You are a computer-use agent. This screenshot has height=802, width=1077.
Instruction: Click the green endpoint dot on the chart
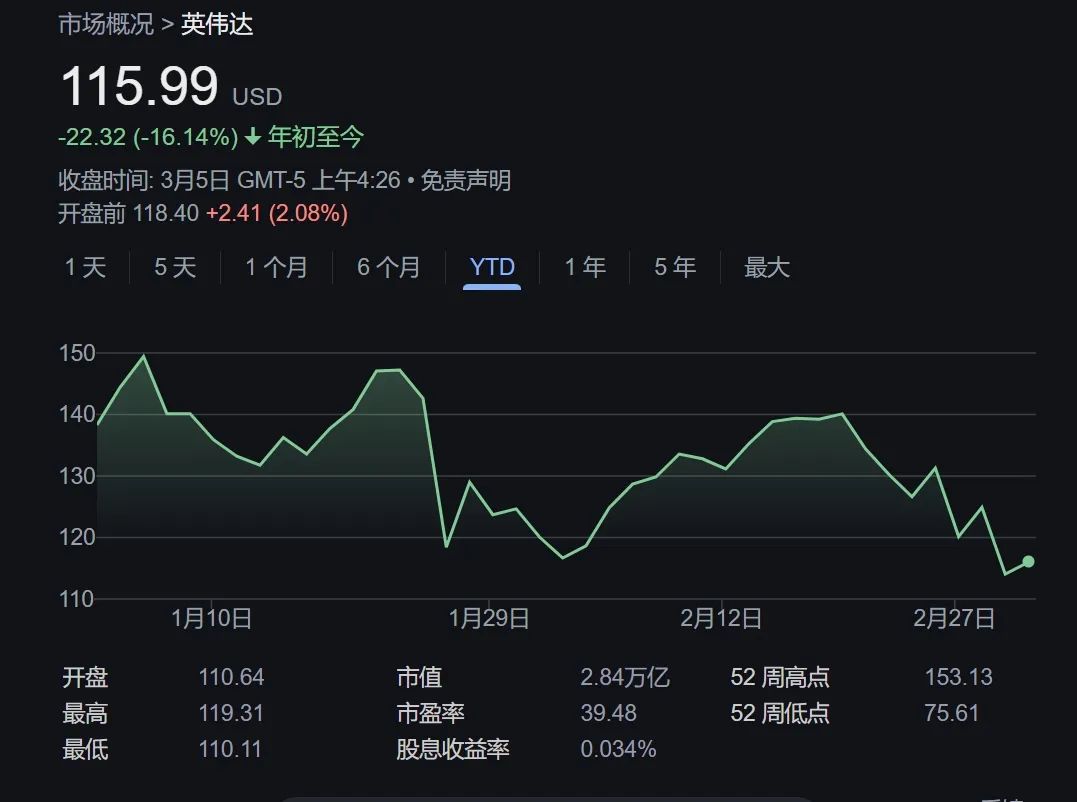[1028, 563]
